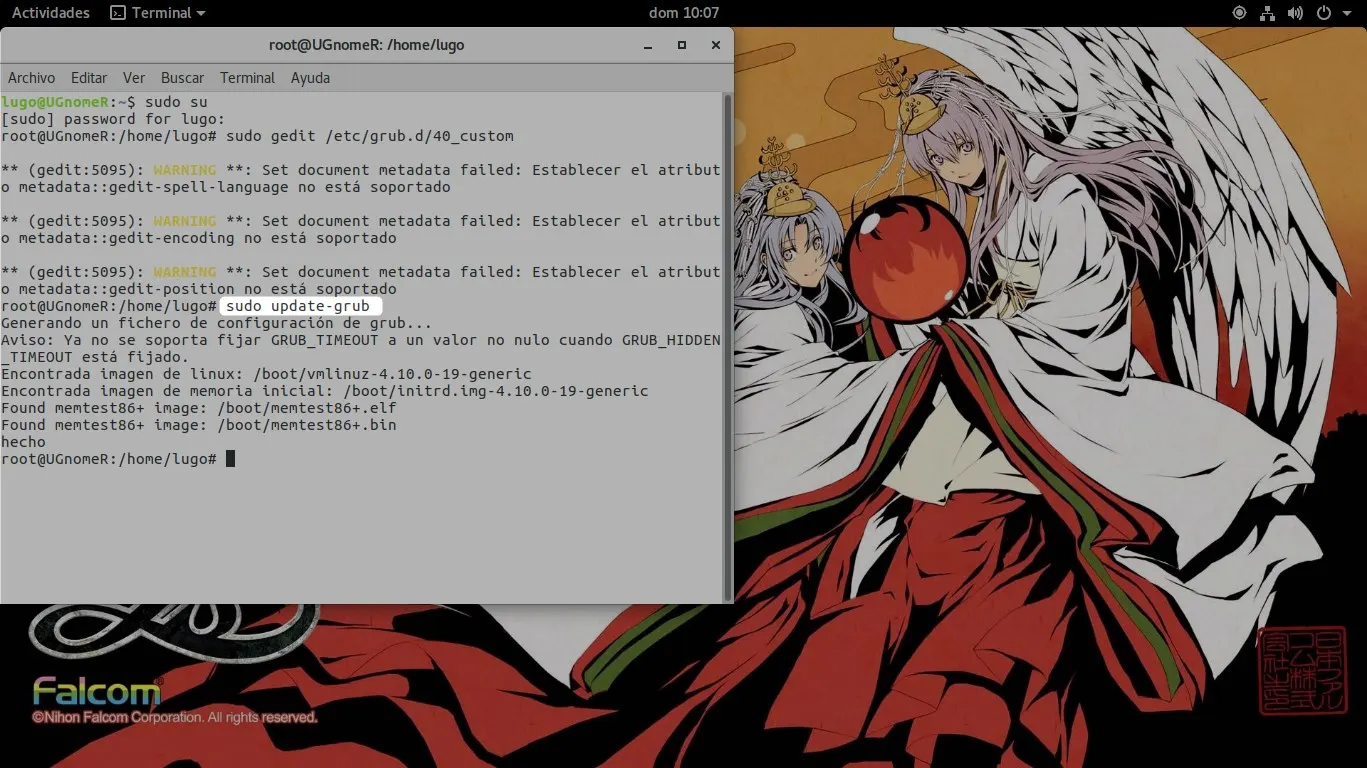The height and width of the screenshot is (768, 1367).
Task: Open the Actividades overview
Action: pos(50,13)
